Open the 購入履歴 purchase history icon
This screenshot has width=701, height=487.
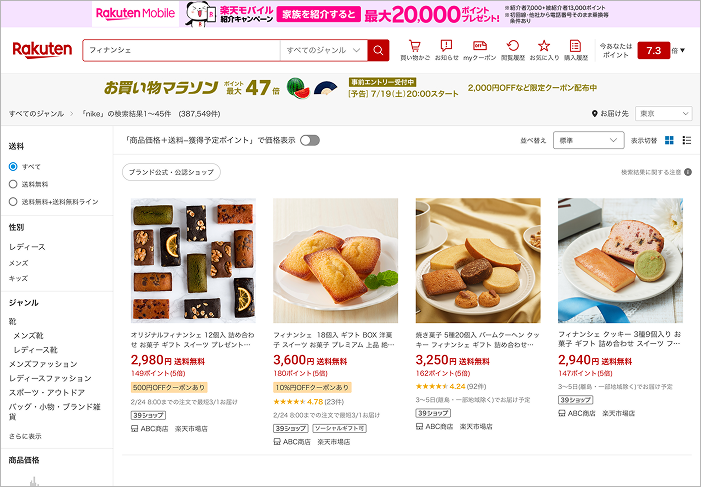click(x=575, y=50)
